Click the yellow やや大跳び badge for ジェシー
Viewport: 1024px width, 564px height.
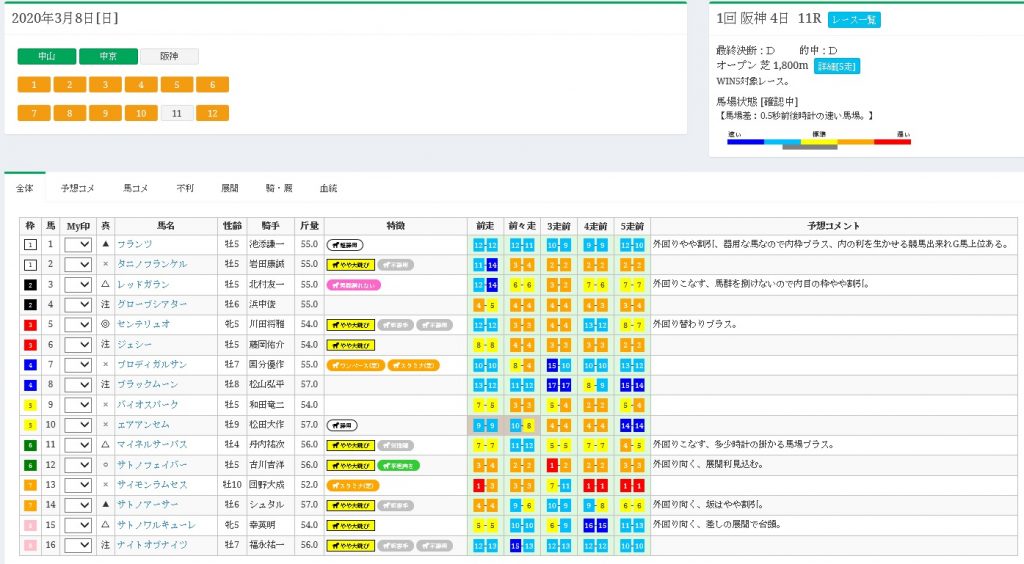pos(351,345)
